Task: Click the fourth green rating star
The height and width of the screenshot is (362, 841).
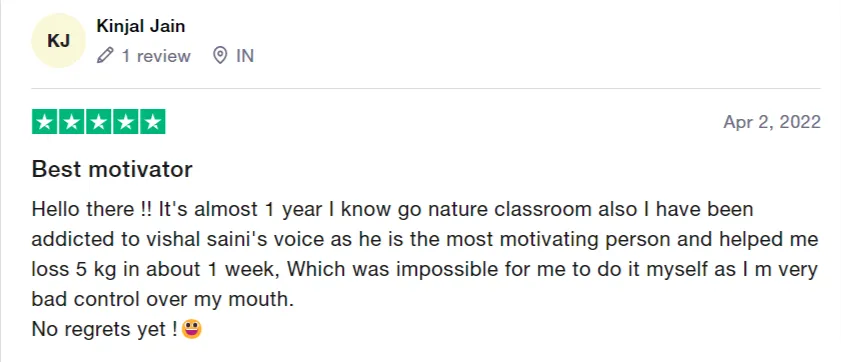Action: pyautogui.click(x=126, y=122)
